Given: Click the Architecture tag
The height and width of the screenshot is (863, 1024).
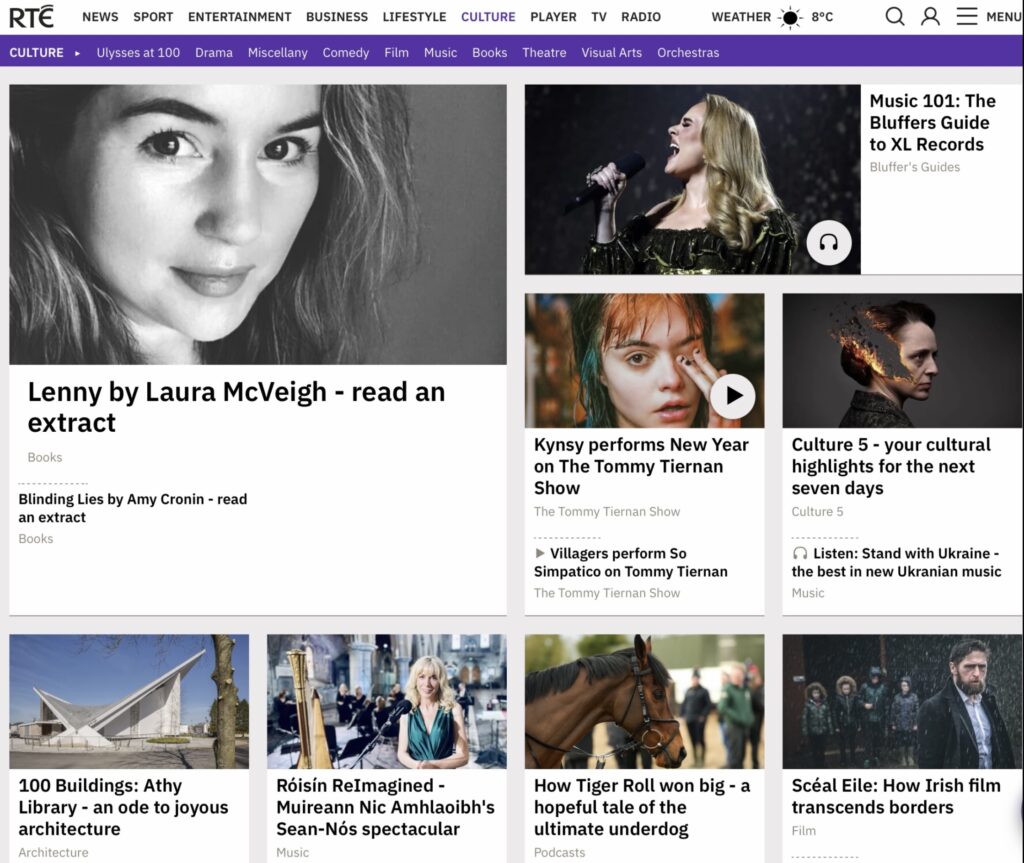Looking at the screenshot, I should 53,853.
